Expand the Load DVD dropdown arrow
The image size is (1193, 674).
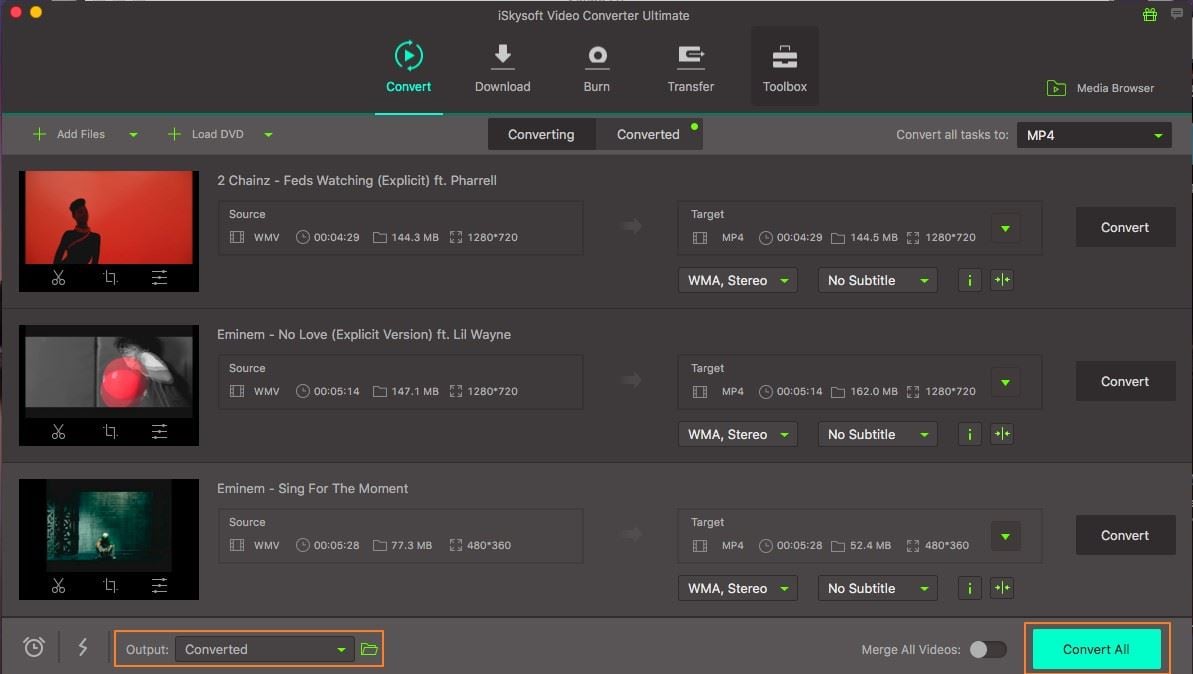click(x=268, y=135)
